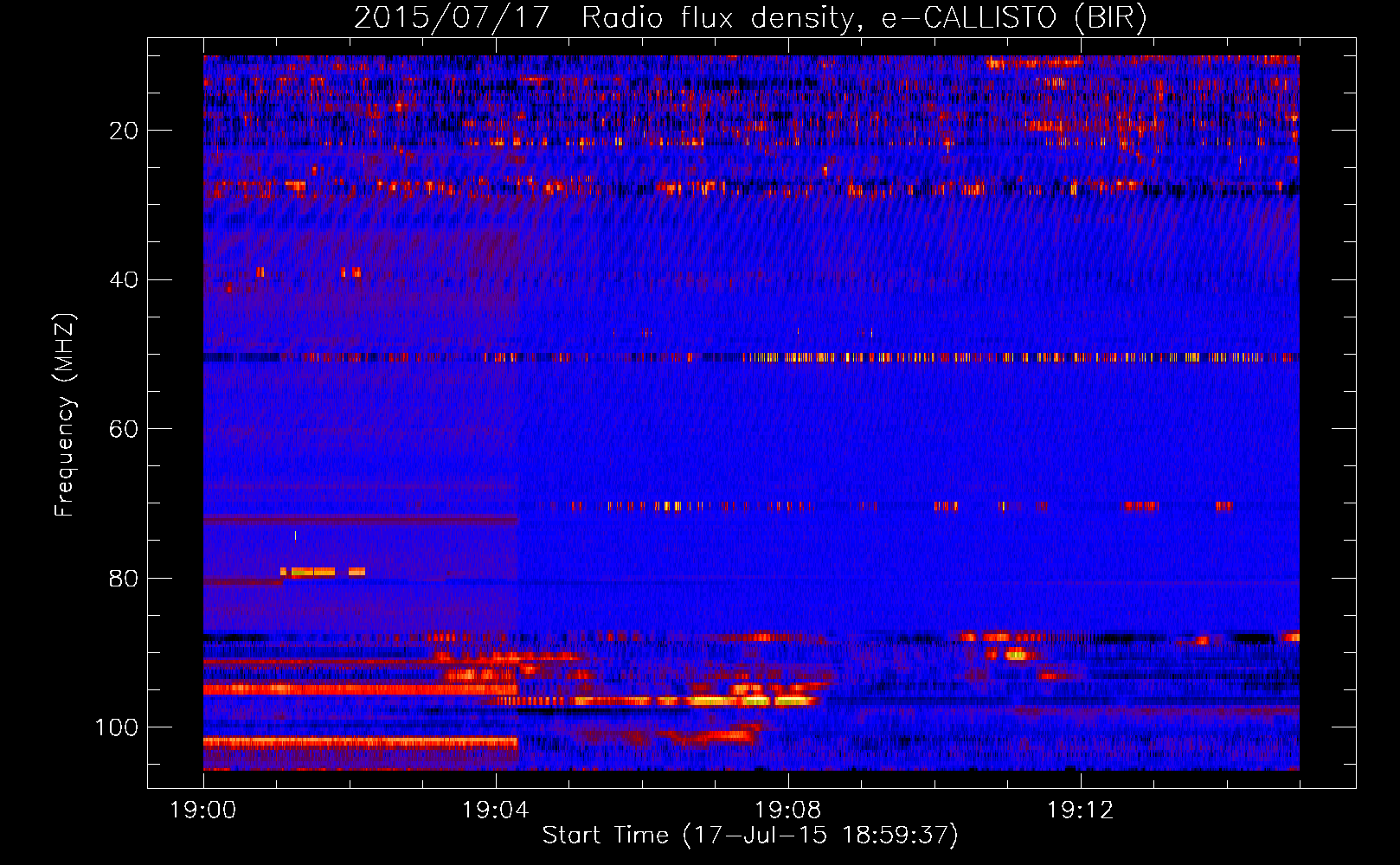The width and height of the screenshot is (1400, 865).
Task: Click the '80' frequency tick label
Action: (124, 579)
